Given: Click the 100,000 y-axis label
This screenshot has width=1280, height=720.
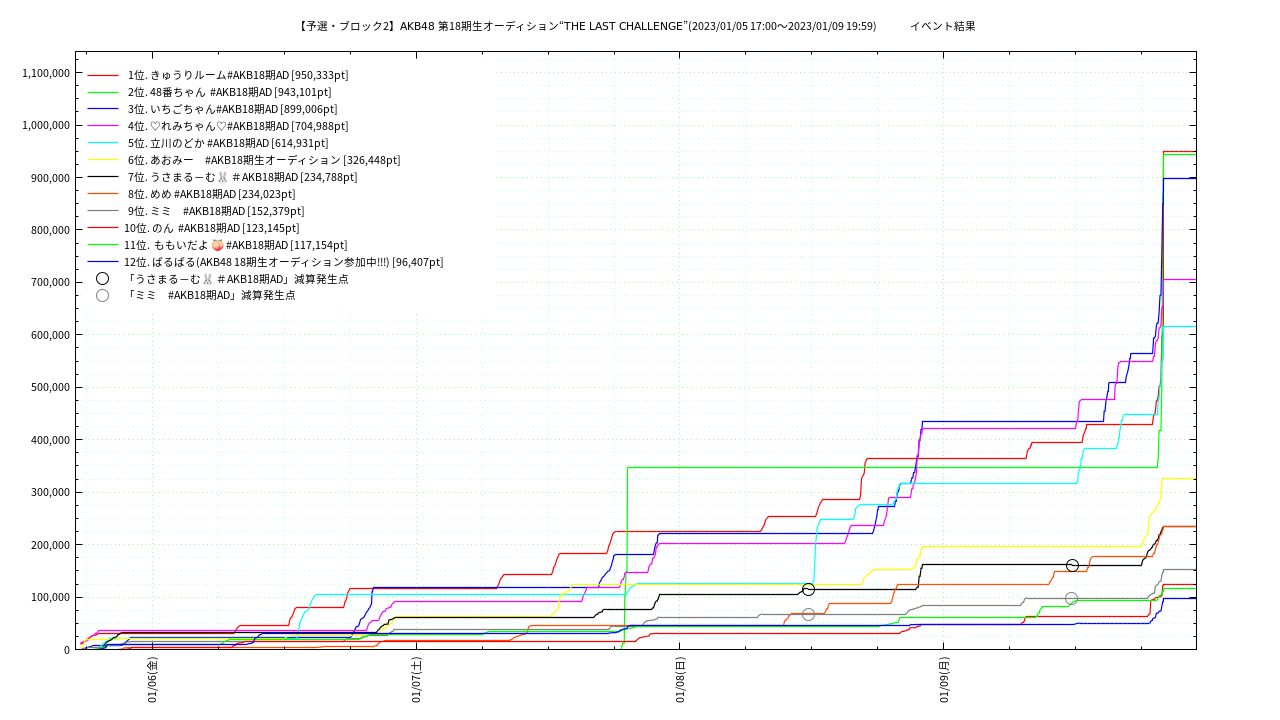Looking at the screenshot, I should pyautogui.click(x=51, y=597).
